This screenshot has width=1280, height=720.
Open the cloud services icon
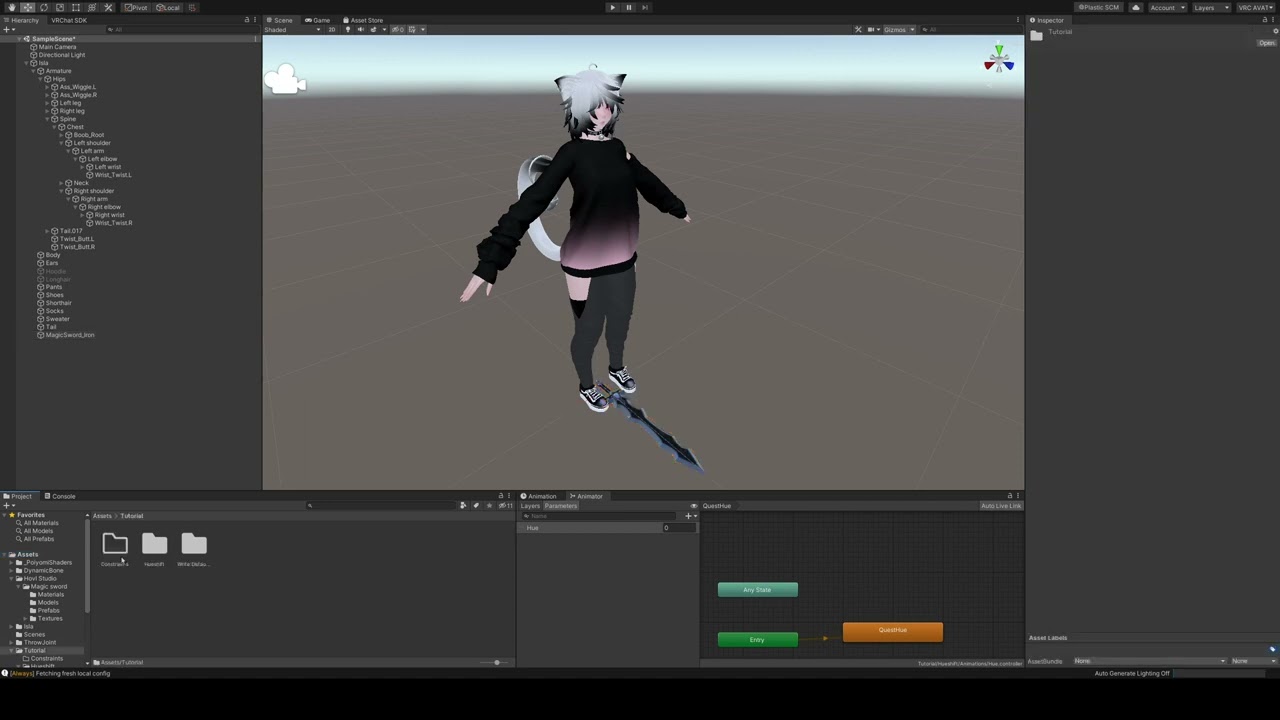1136,7
